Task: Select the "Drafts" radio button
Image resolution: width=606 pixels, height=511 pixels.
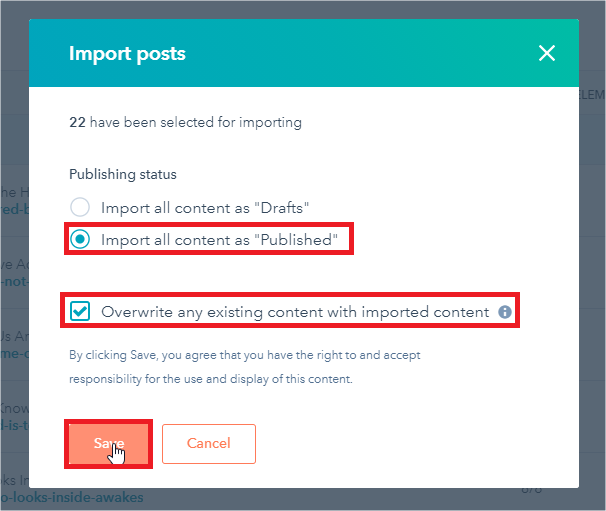Action: (81, 208)
